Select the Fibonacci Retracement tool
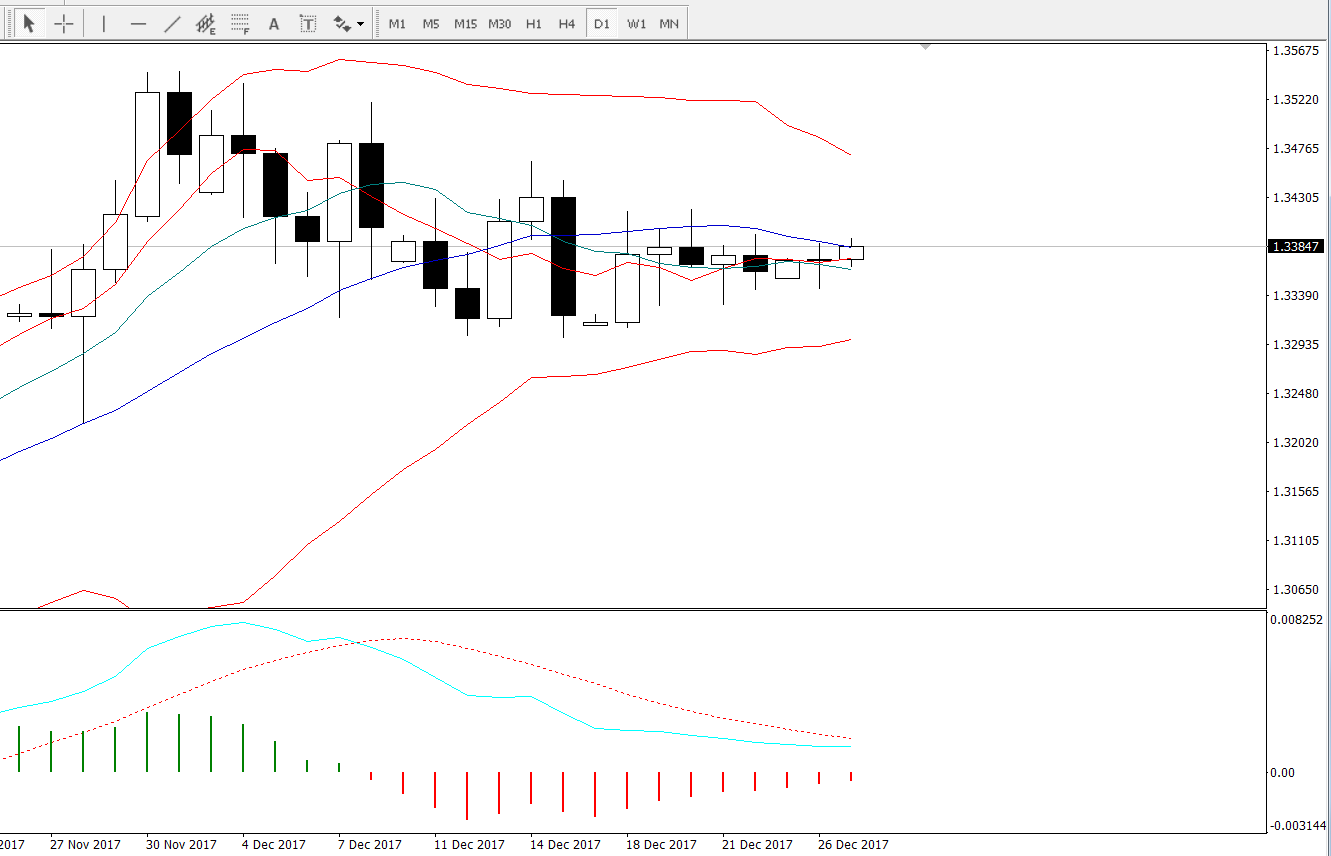The width and height of the screenshot is (1331, 856). (x=240, y=24)
